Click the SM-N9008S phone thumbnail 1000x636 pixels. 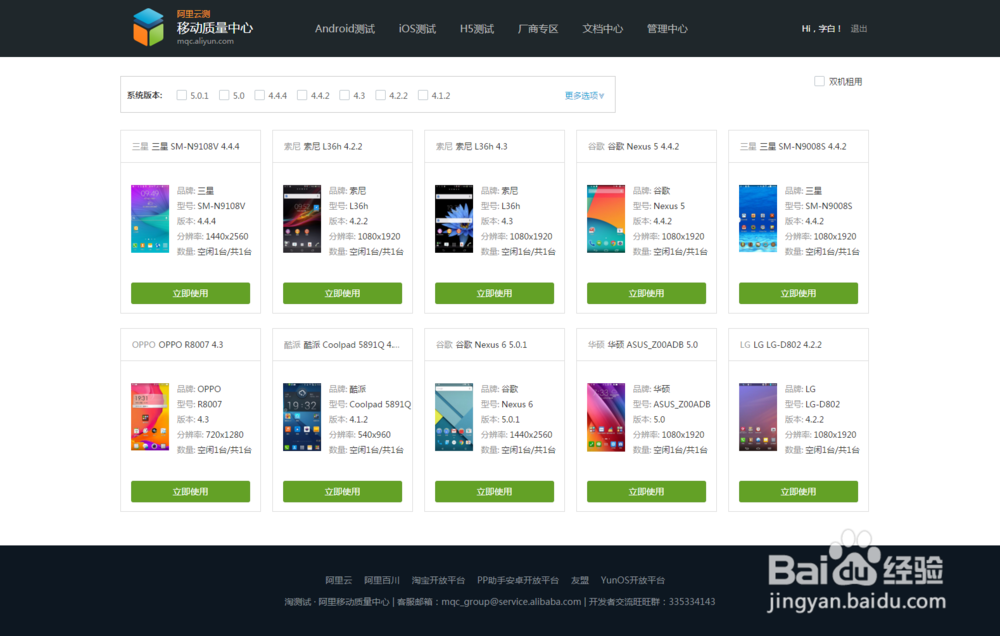pos(758,219)
